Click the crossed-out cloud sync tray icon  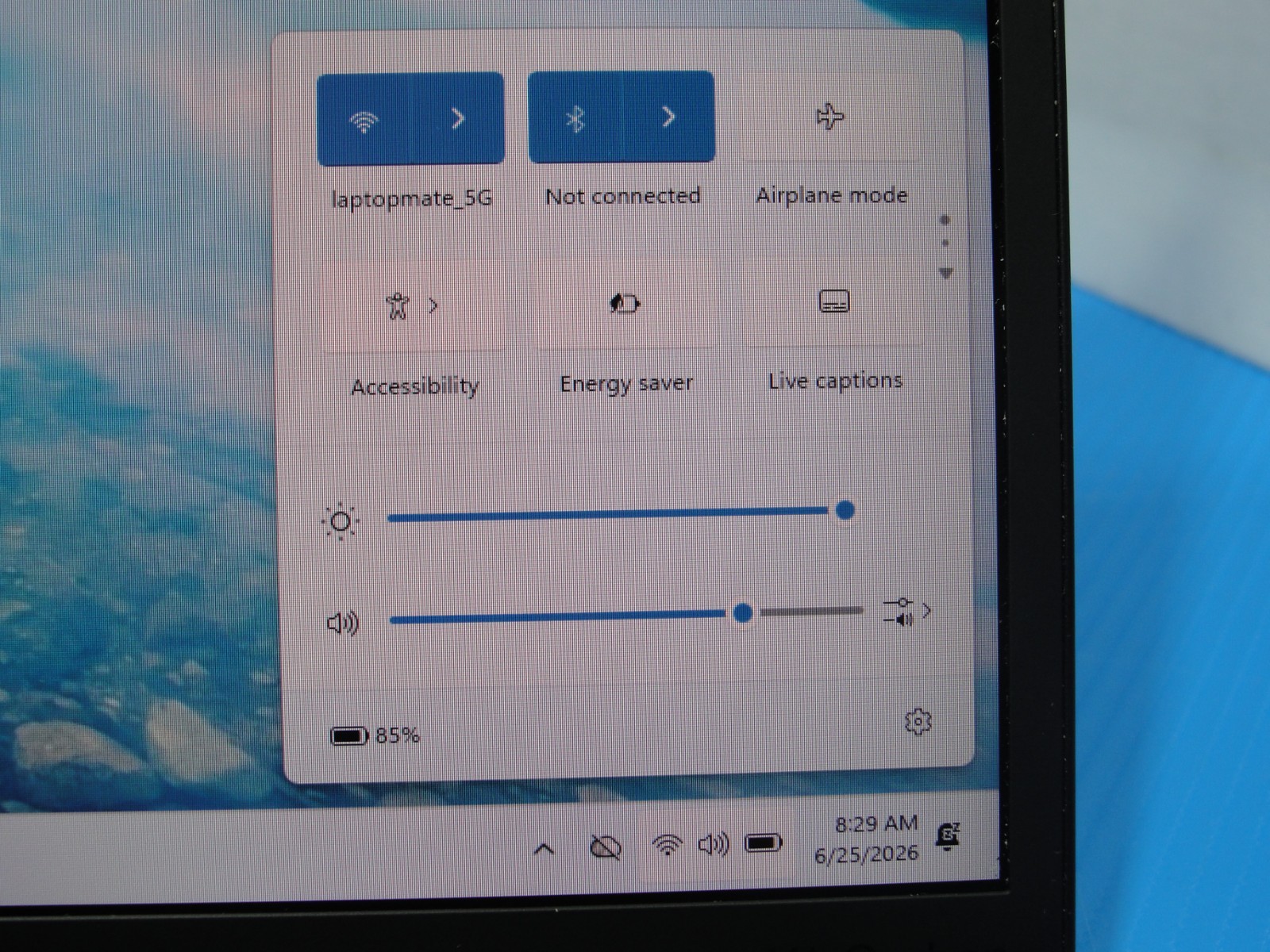[x=606, y=847]
